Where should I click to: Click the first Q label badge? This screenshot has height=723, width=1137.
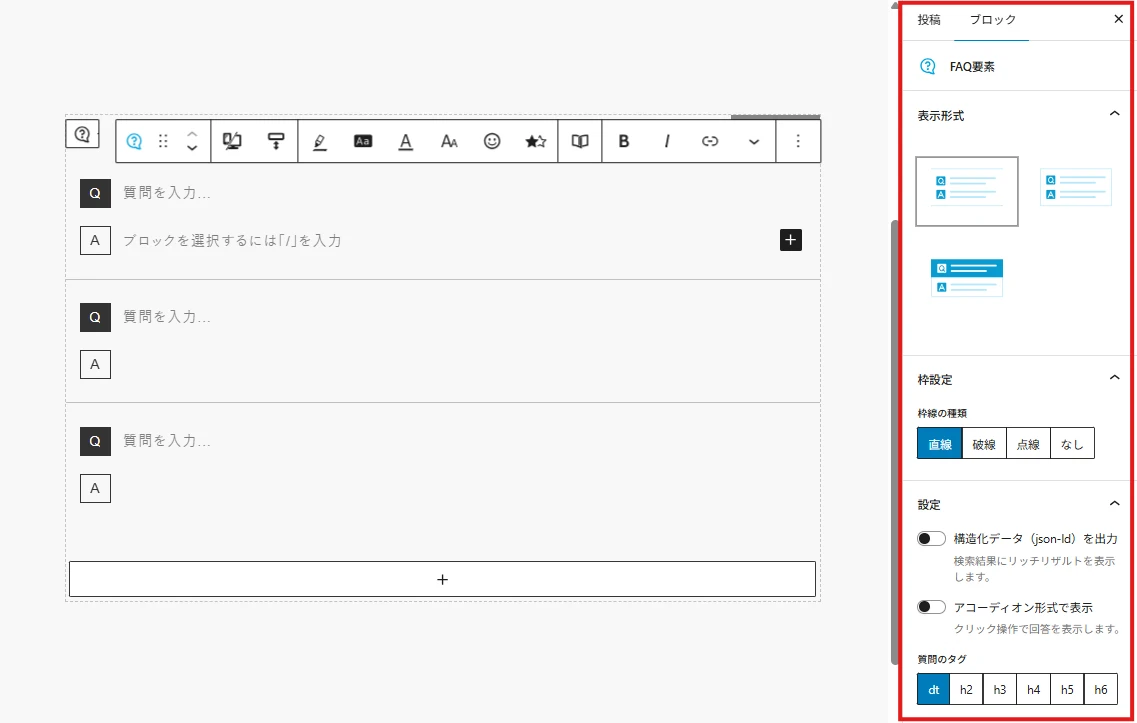(x=95, y=194)
